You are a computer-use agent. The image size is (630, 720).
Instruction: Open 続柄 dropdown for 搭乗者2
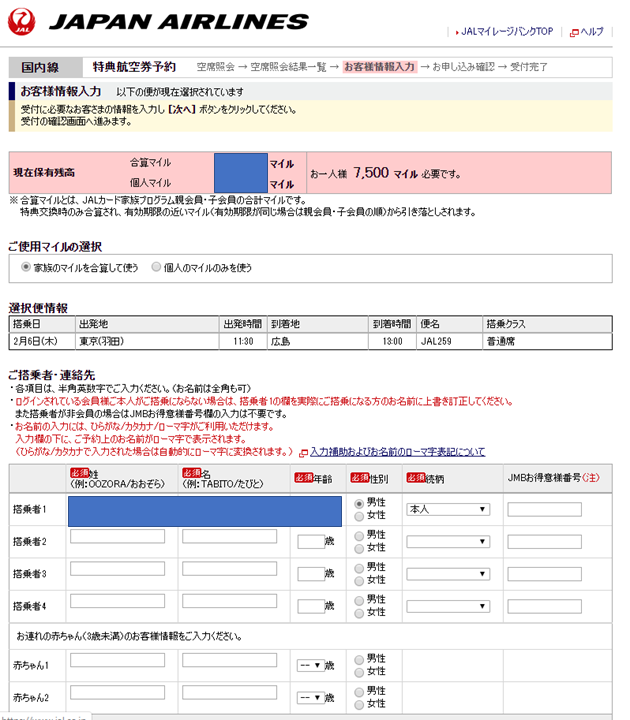click(448, 542)
